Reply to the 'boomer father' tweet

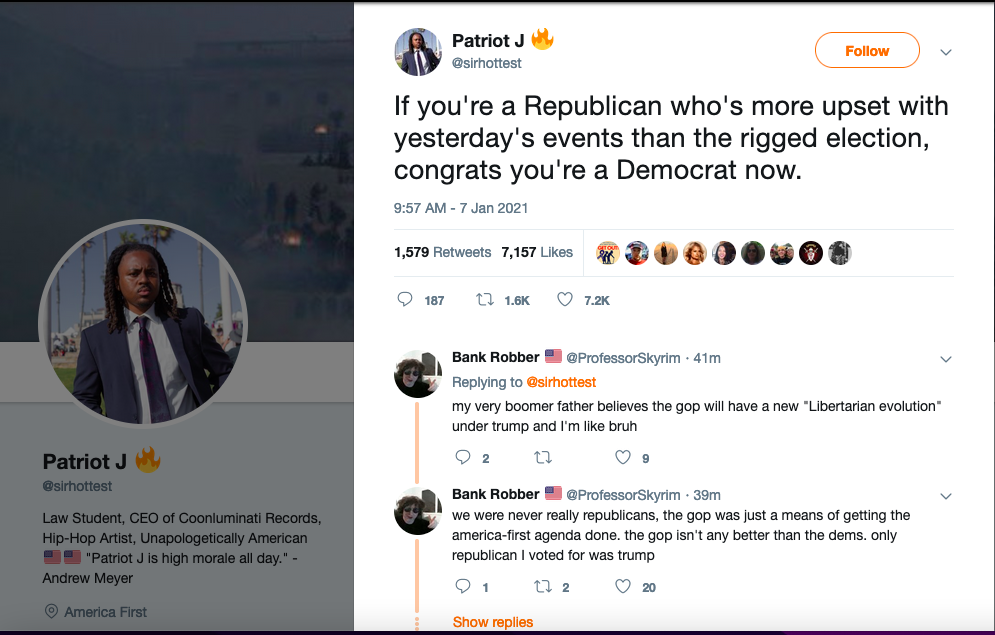[x=463, y=458]
